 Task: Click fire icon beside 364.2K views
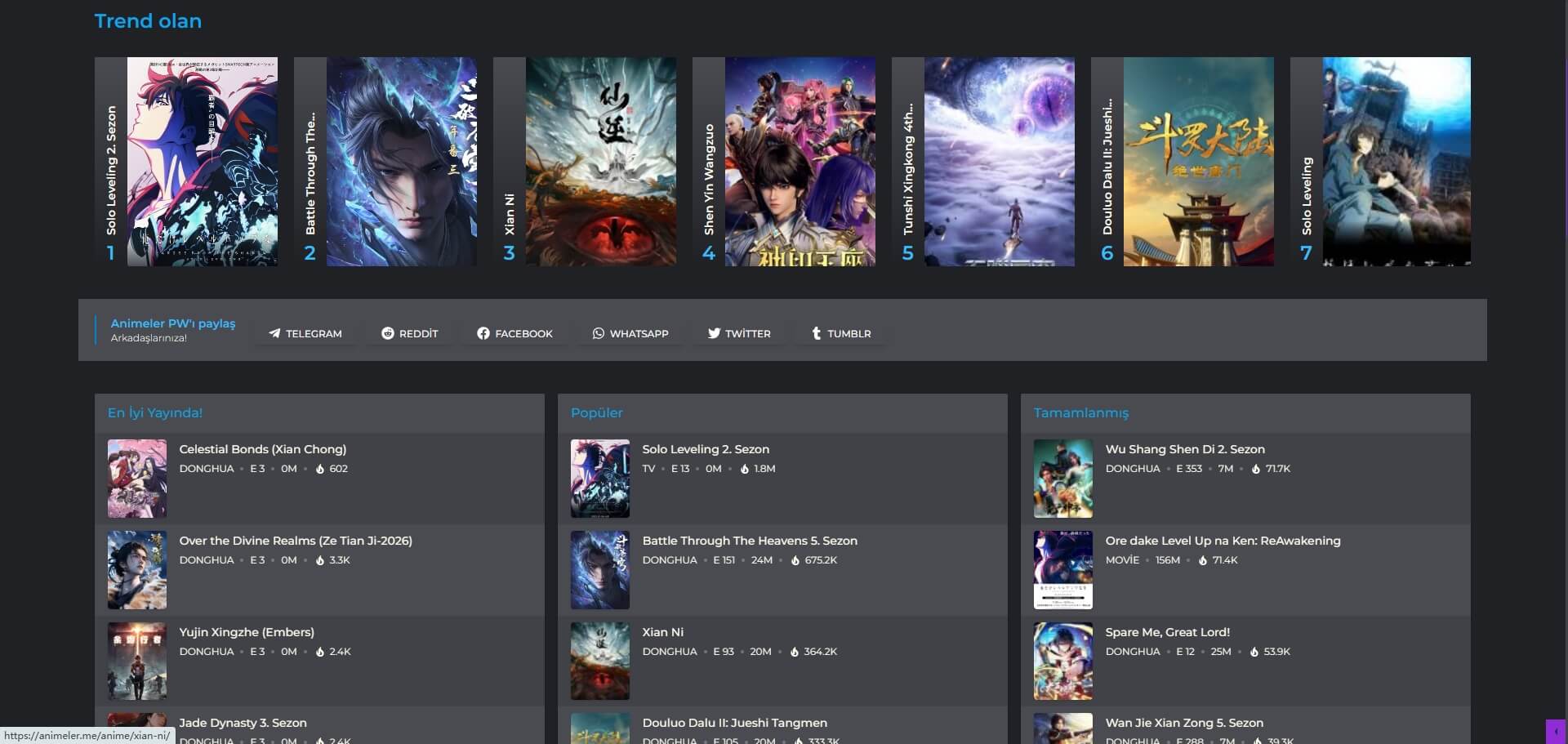point(794,652)
